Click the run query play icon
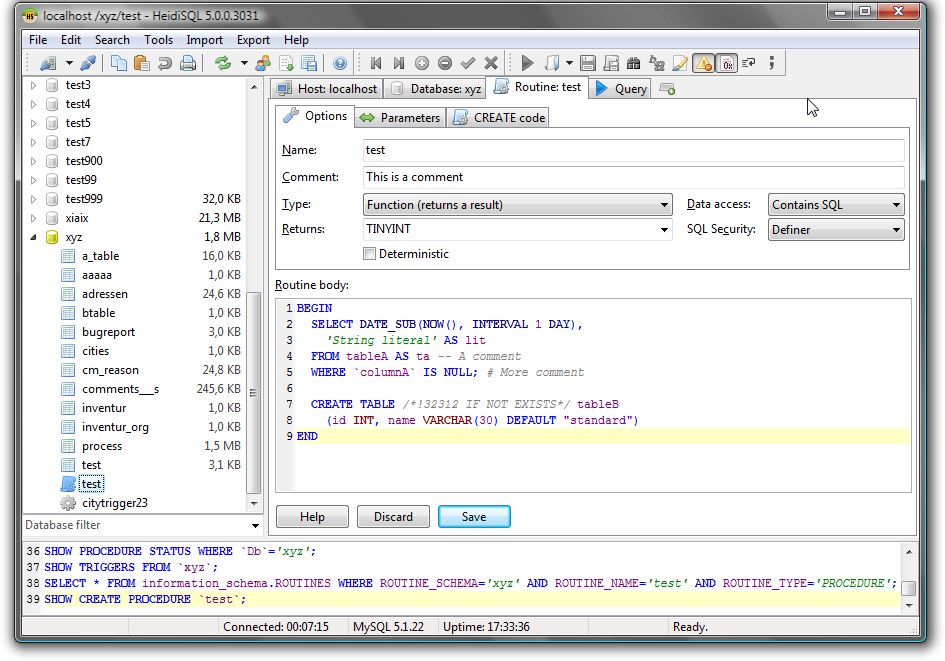 pos(527,63)
